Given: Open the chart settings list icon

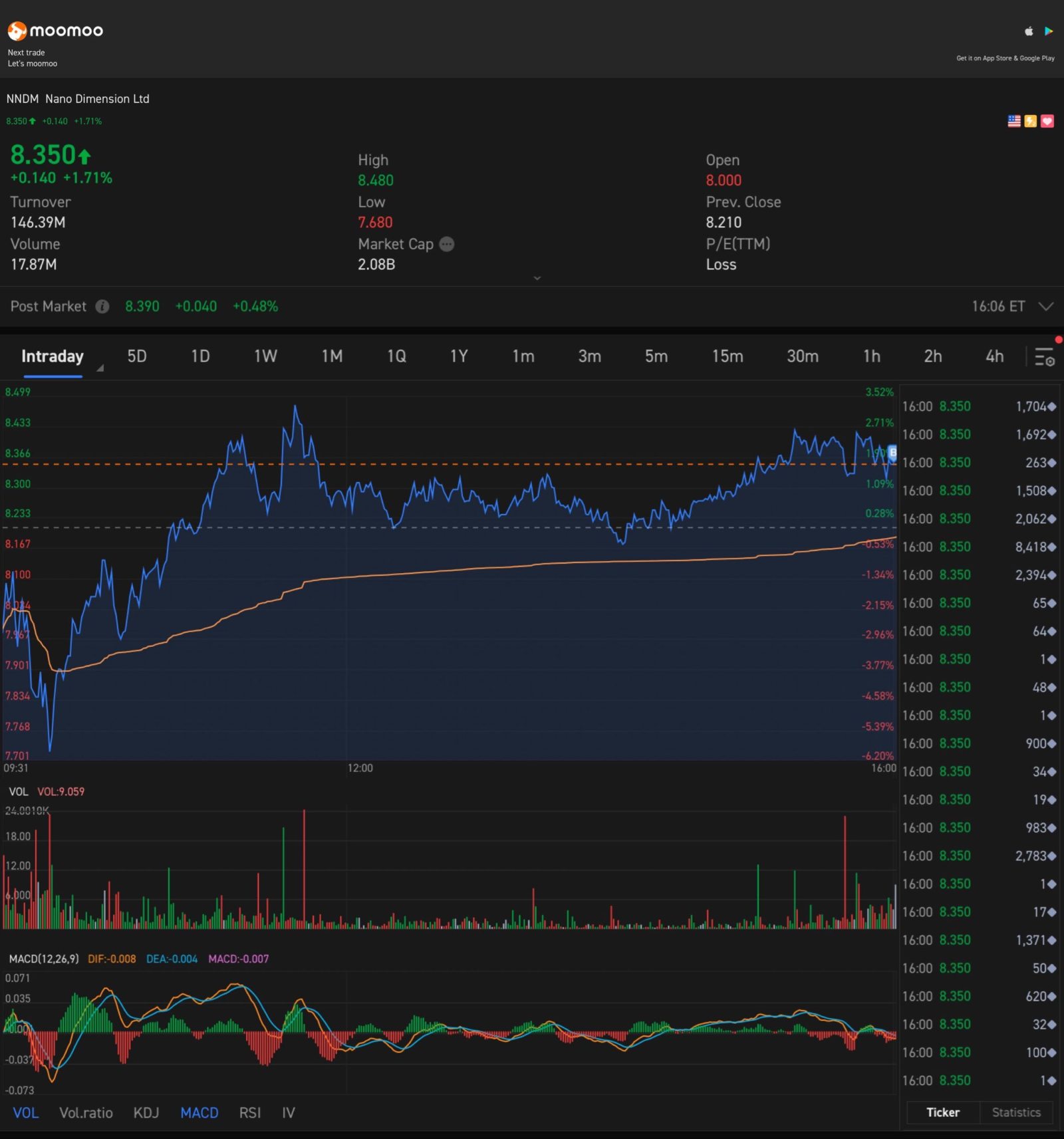Looking at the screenshot, I should pyautogui.click(x=1044, y=357).
